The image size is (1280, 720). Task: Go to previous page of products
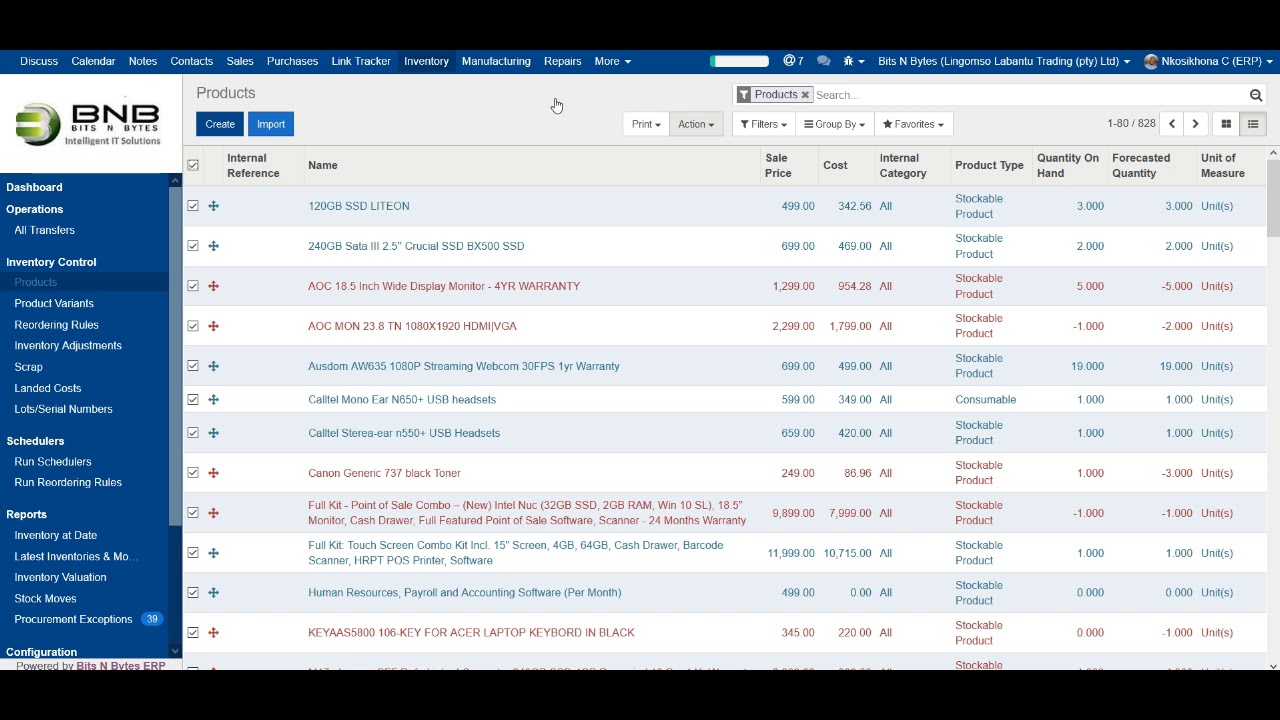1172,124
